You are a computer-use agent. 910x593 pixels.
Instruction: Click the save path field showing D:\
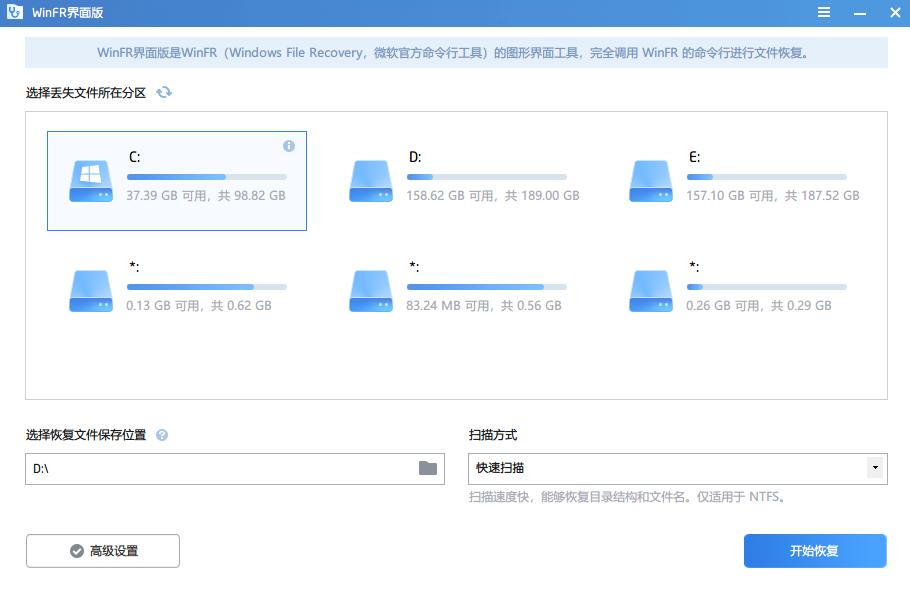[234, 469]
